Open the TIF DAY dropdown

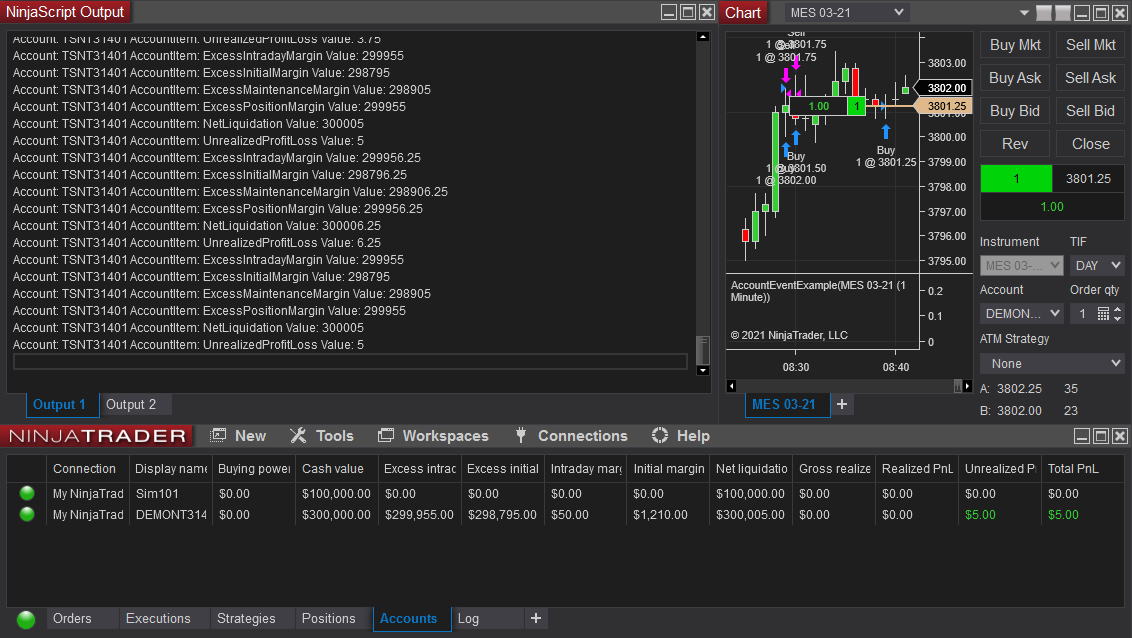1097,266
